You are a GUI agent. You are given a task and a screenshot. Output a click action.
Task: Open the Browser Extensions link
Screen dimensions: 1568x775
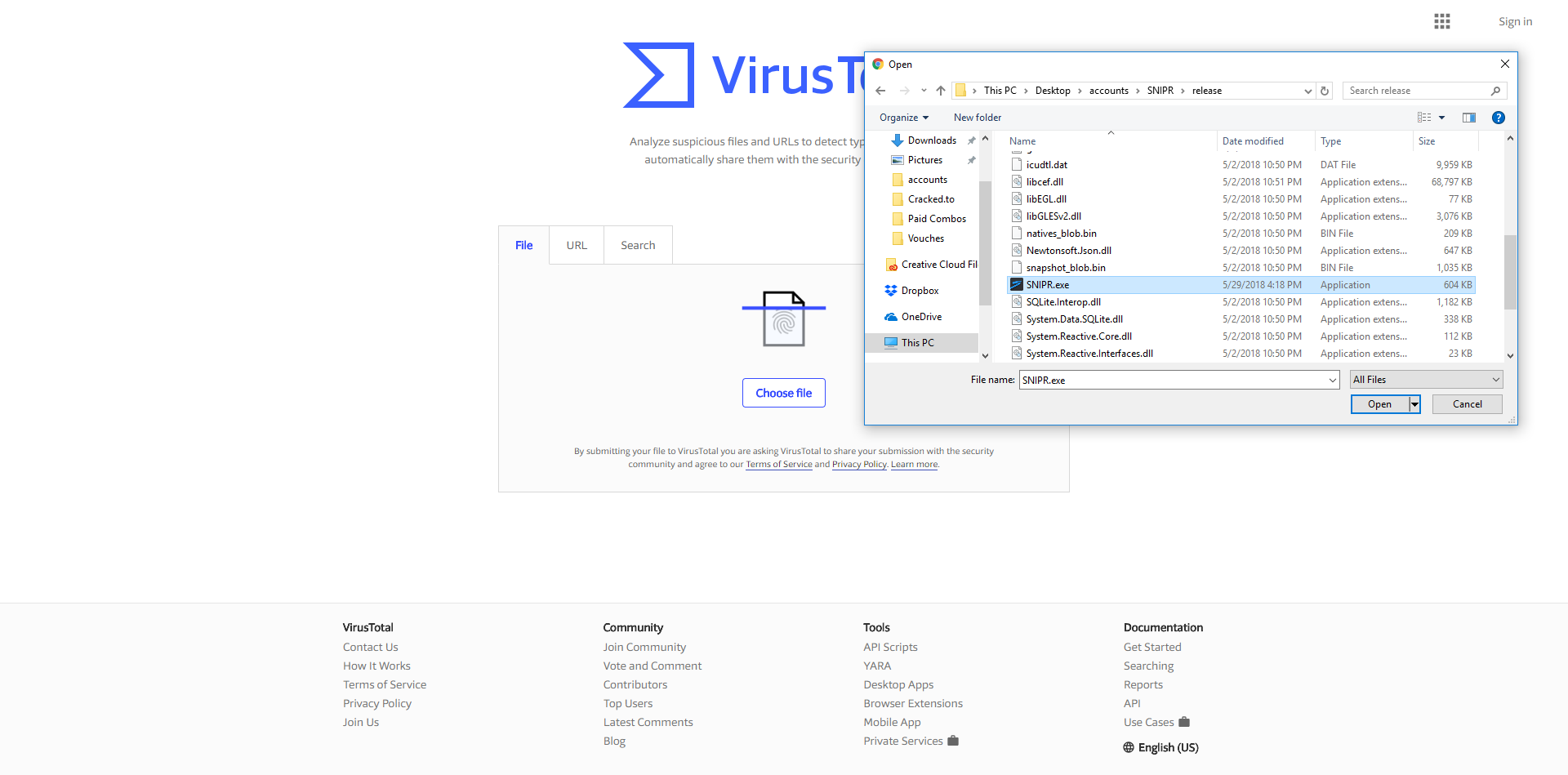click(913, 704)
